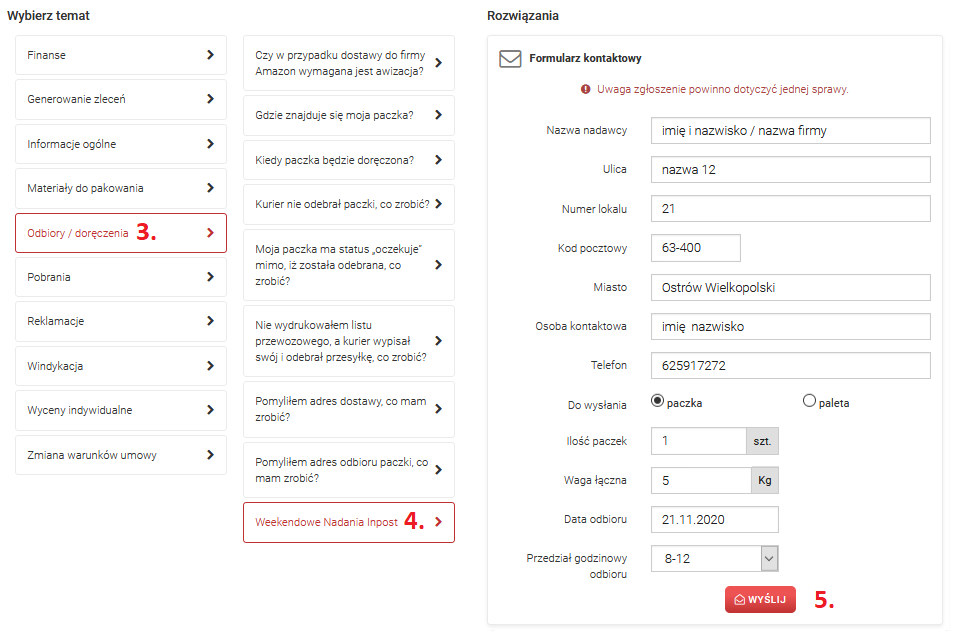Click the arrow next to Gdzie znajduje się moja paczka
This screenshot has height=631, width=959.
[x=439, y=115]
